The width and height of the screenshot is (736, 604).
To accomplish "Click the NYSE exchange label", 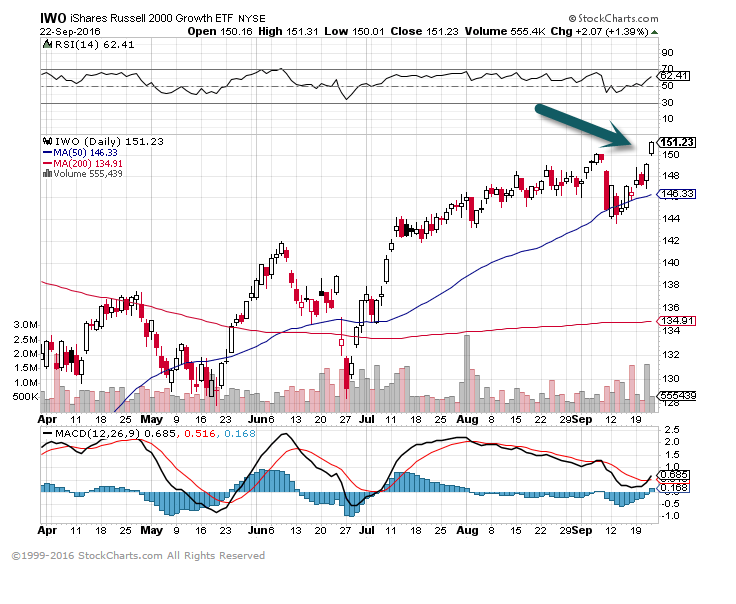I will [x=252, y=19].
